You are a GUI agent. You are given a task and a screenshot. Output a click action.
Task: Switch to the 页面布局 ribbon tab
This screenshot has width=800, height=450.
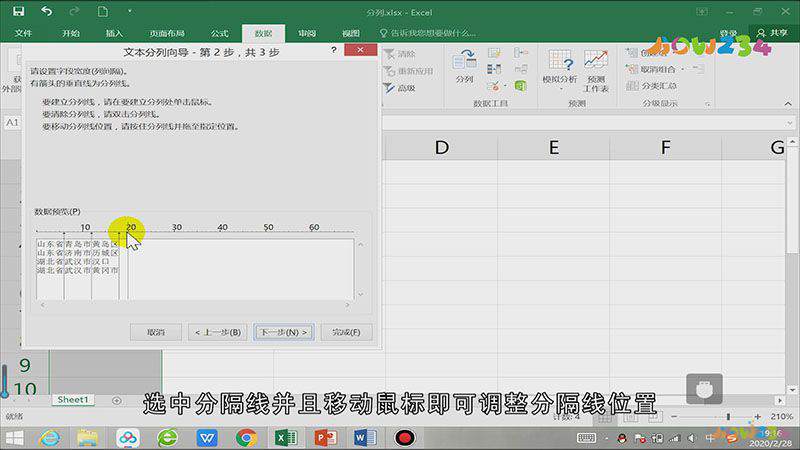pos(167,33)
